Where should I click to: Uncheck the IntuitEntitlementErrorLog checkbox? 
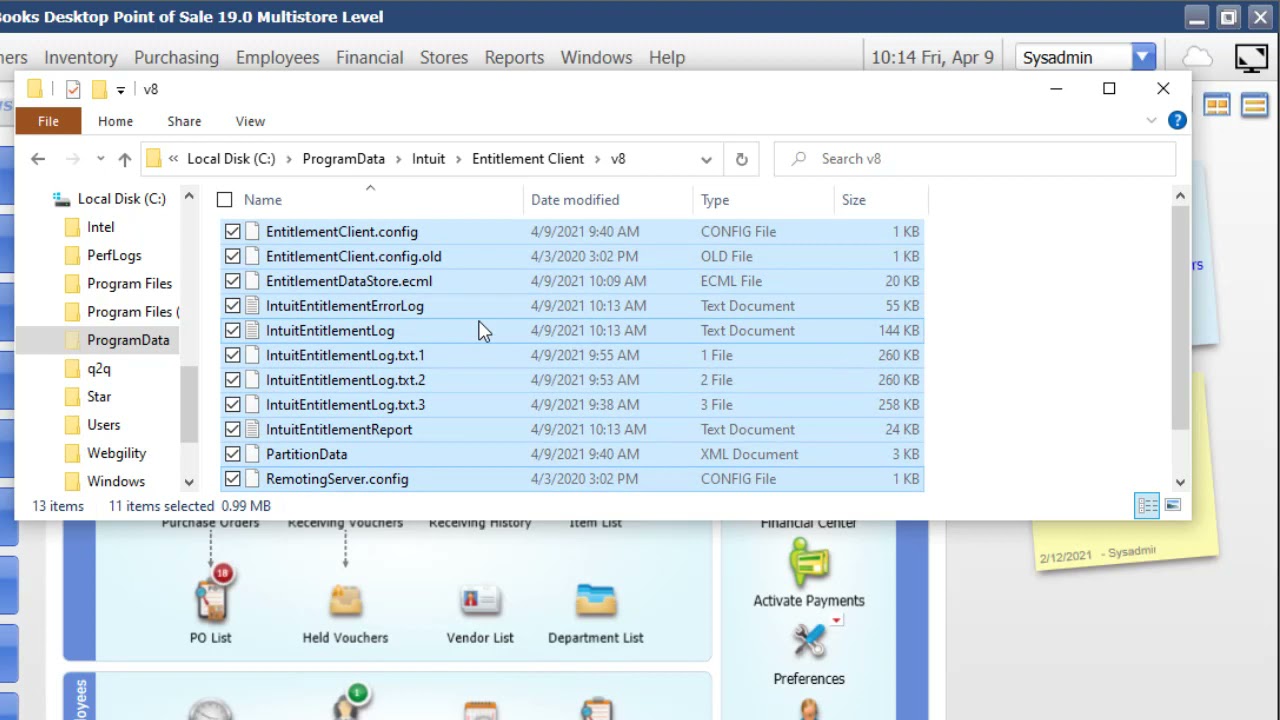(x=233, y=306)
